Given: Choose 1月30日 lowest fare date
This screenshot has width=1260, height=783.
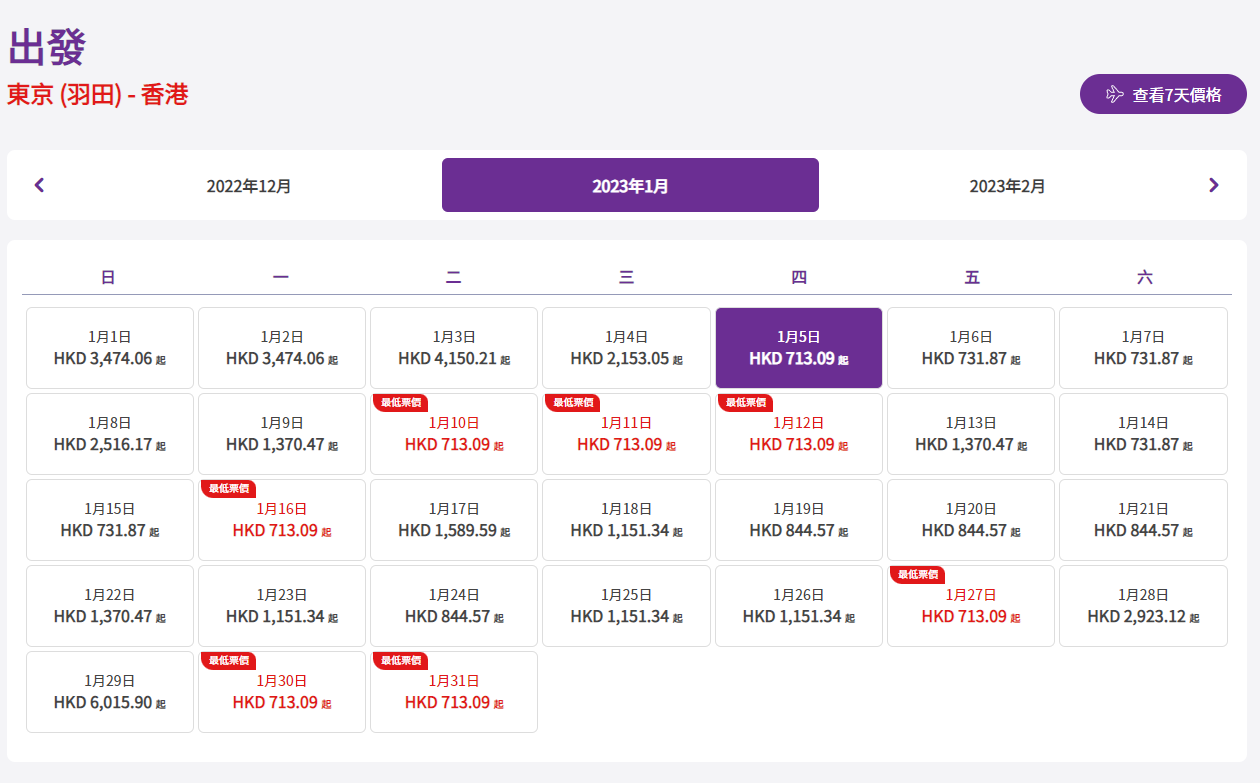Looking at the screenshot, I should pos(282,692).
